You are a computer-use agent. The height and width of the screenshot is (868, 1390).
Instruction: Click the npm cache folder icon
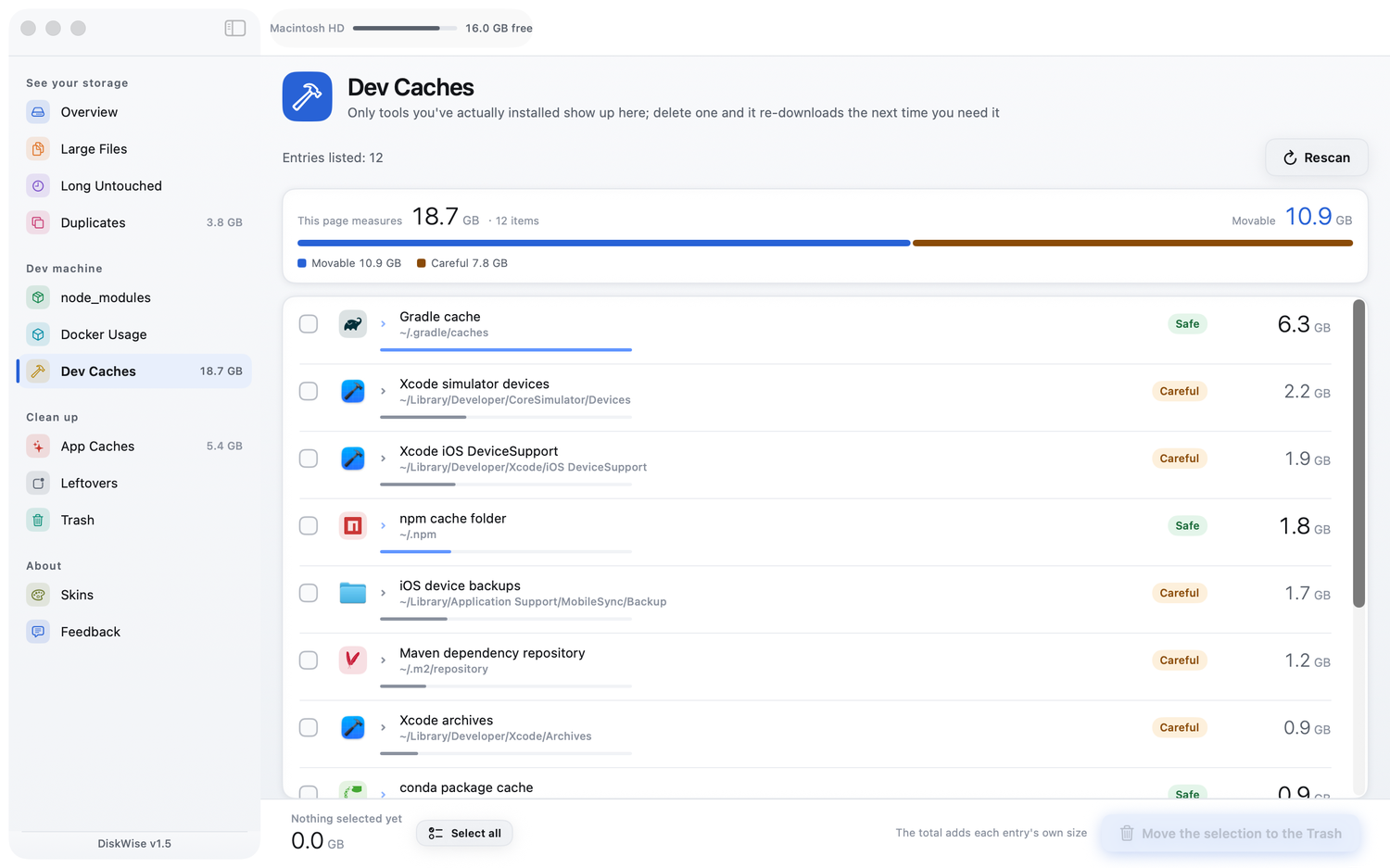click(x=353, y=526)
